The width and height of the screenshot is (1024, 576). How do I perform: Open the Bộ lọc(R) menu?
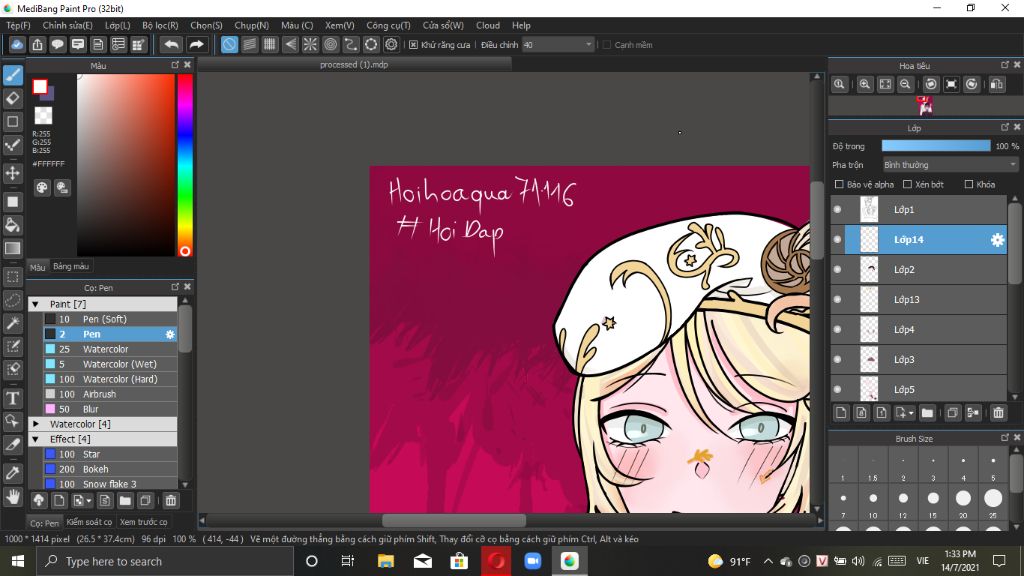coord(160,25)
